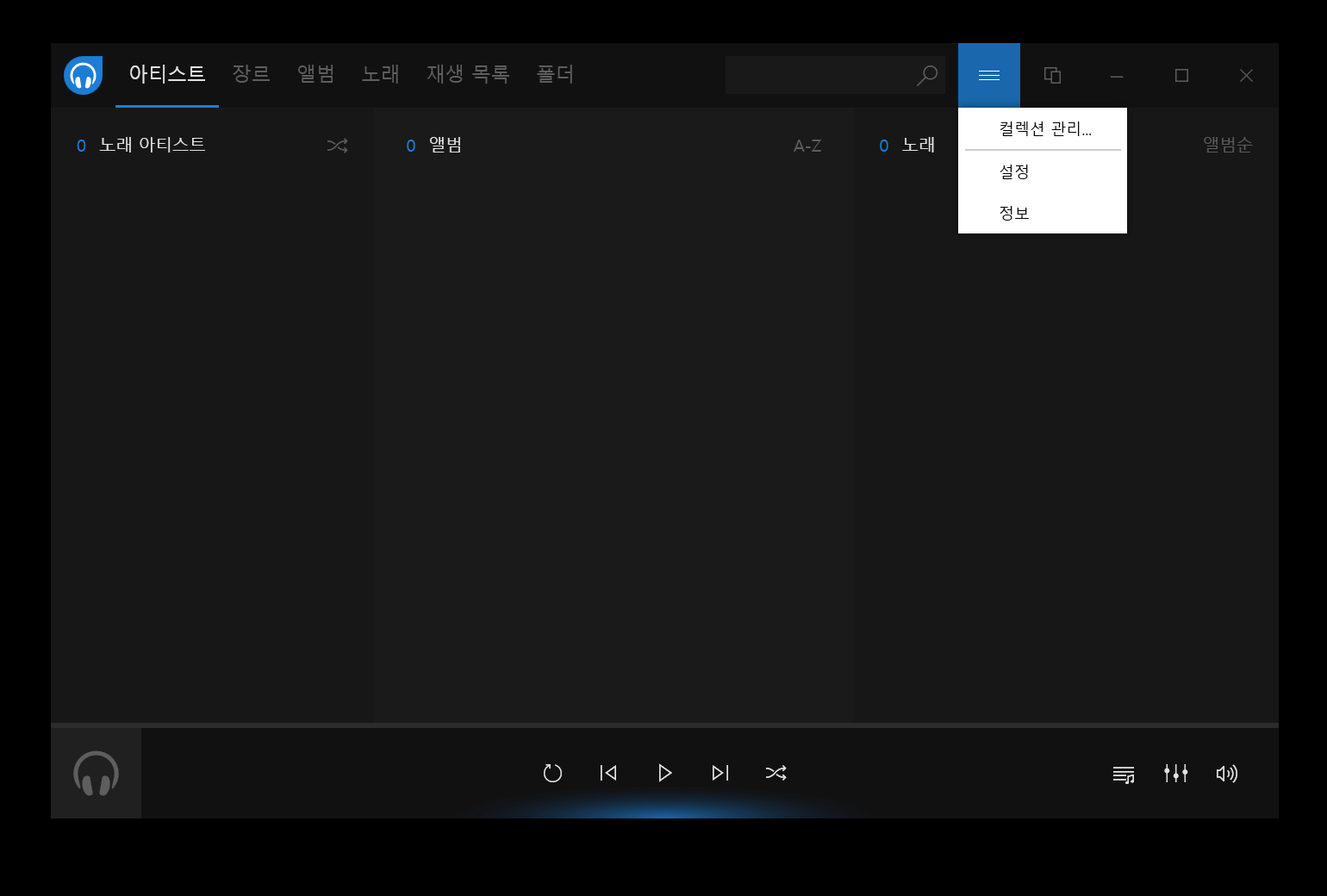Change album sort order A-Z
1327x896 pixels.
807,146
